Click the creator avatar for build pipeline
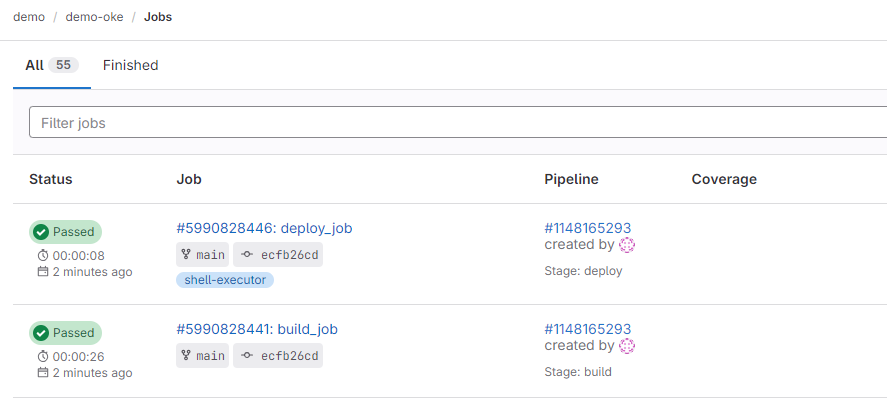 click(628, 346)
